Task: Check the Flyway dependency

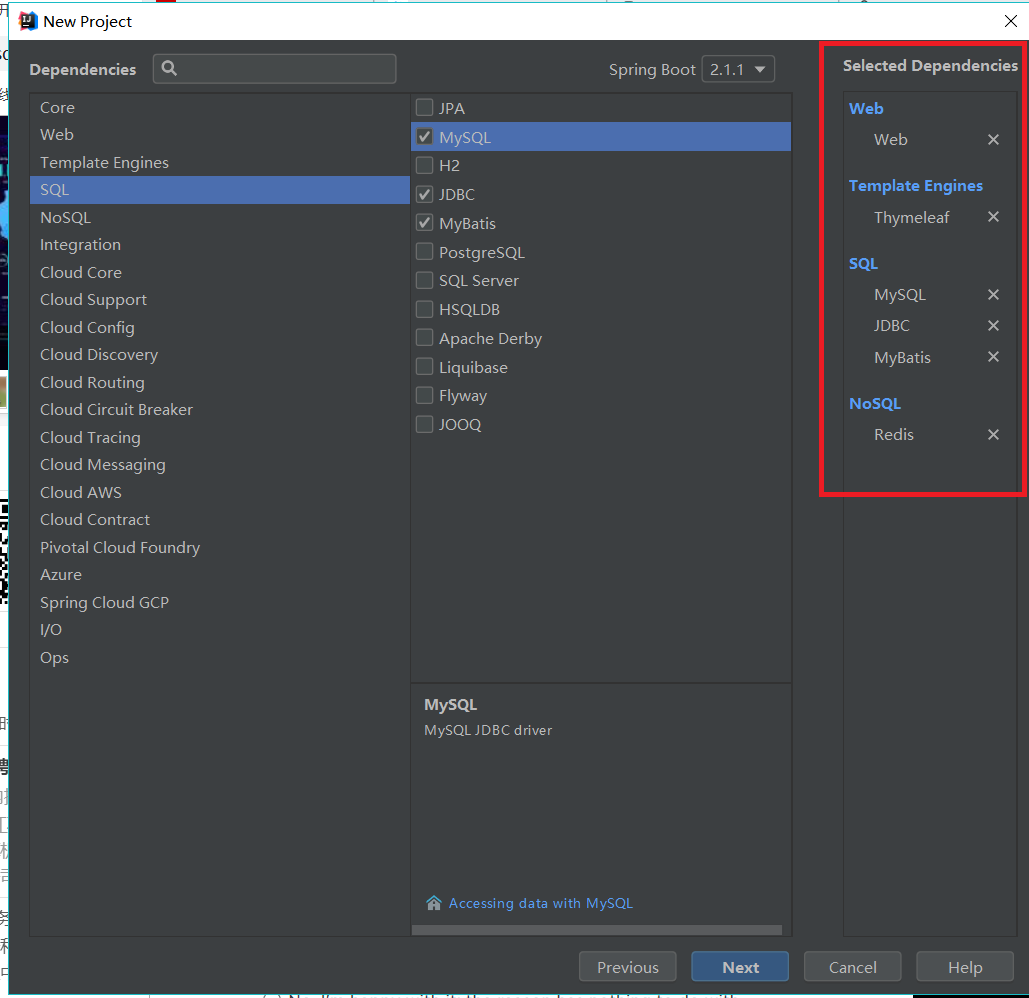Action: (425, 395)
